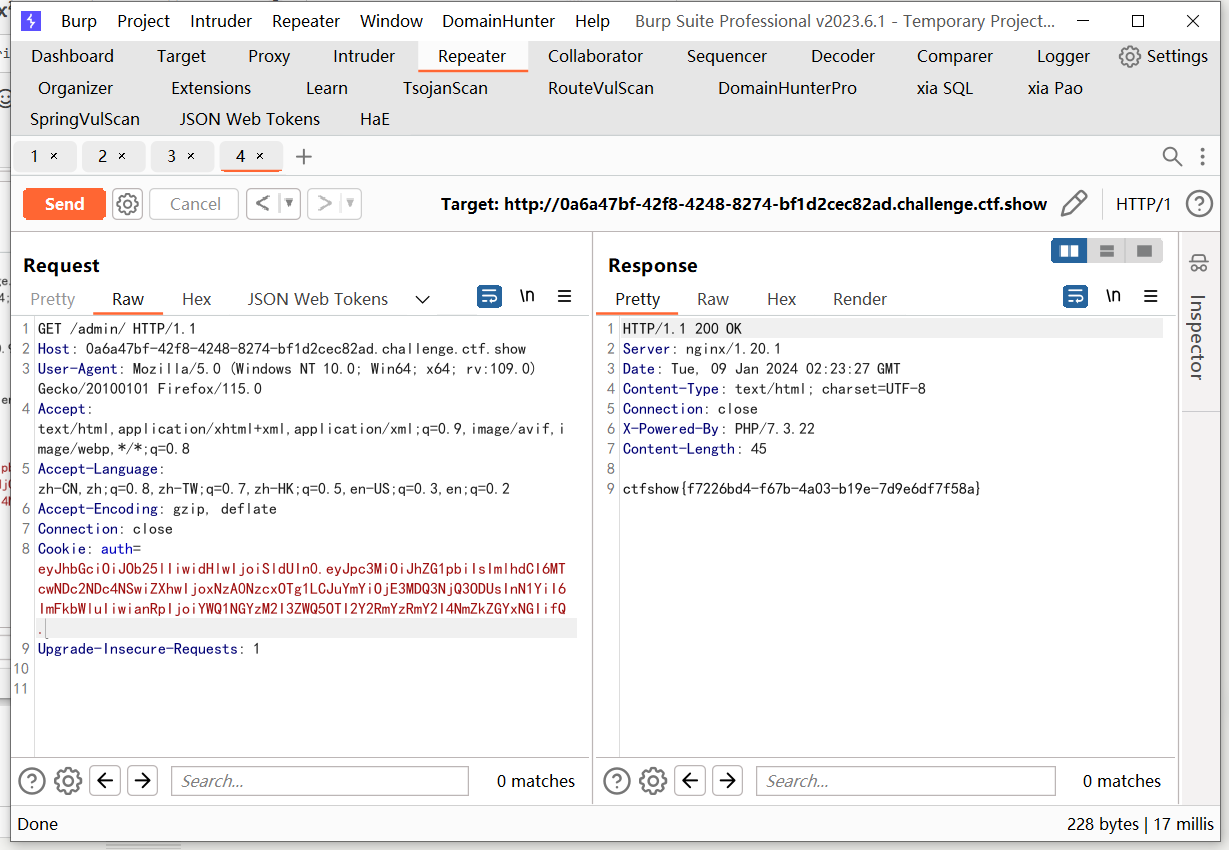Screen dimensions: 1229x850
Task: Go to next match in Request search
Action: (x=142, y=780)
